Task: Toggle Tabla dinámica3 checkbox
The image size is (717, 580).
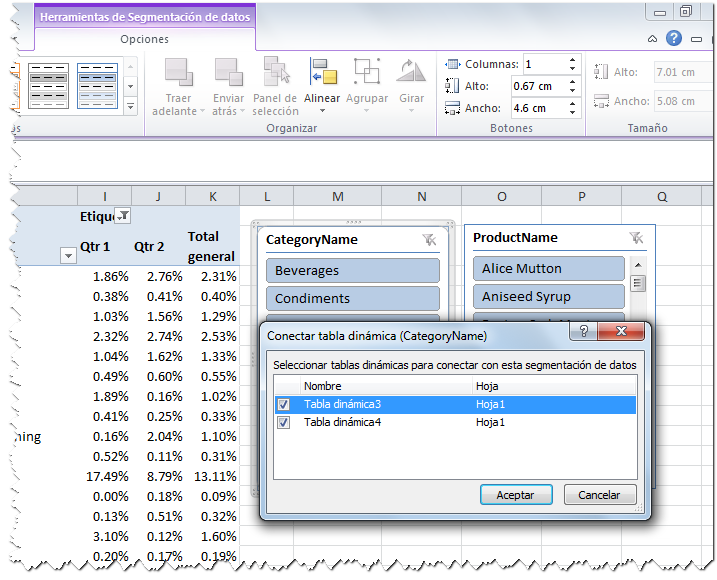Action: 284,404
